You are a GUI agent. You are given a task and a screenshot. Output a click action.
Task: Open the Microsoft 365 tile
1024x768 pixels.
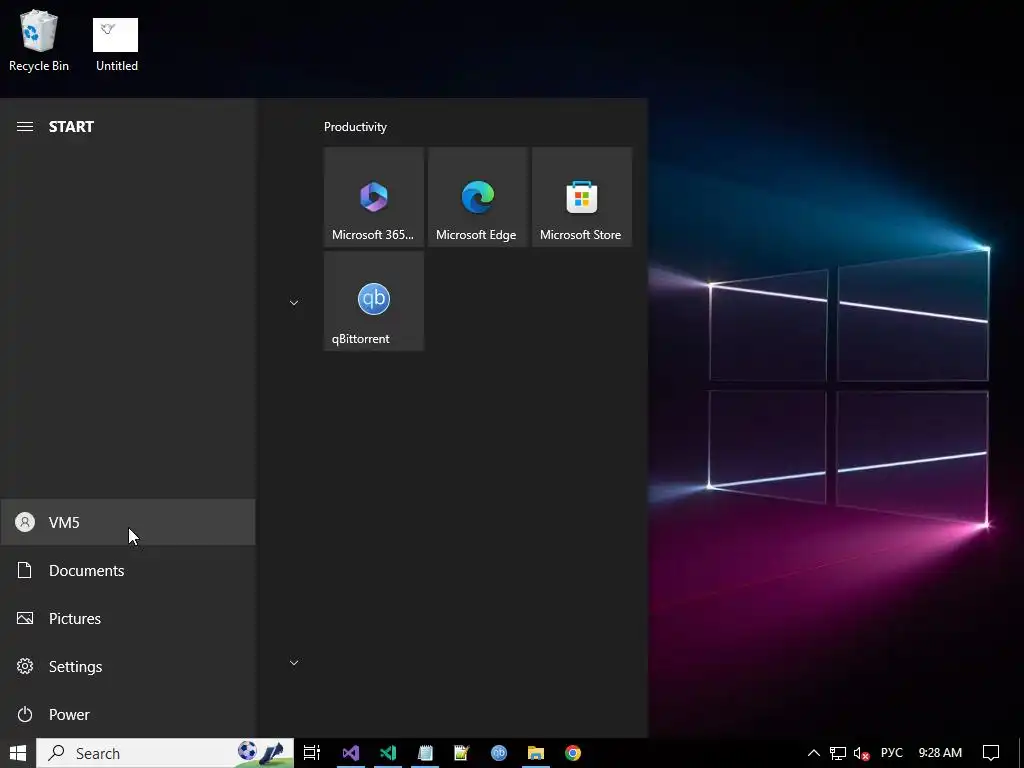click(374, 197)
